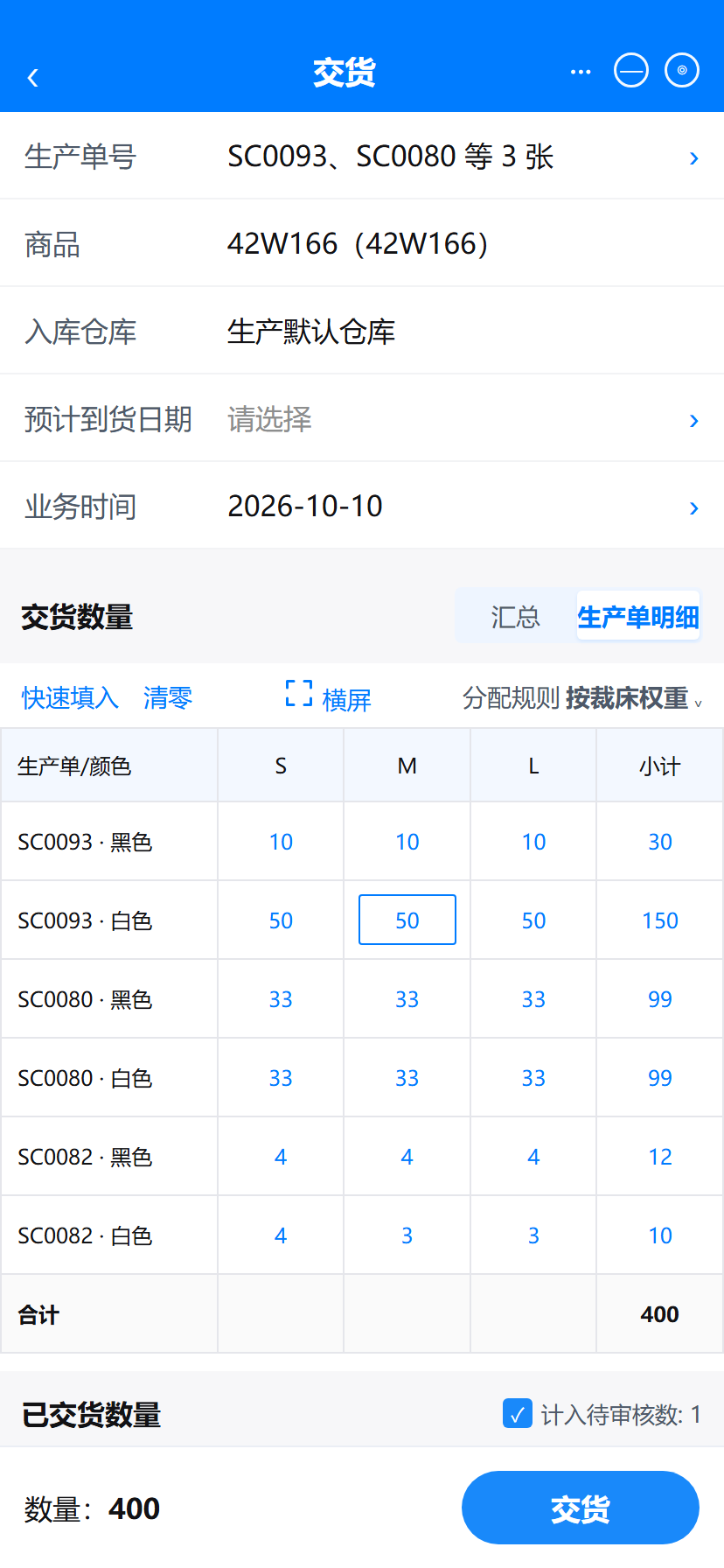Edit SC0080 黑色 S quantity

pyautogui.click(x=281, y=999)
